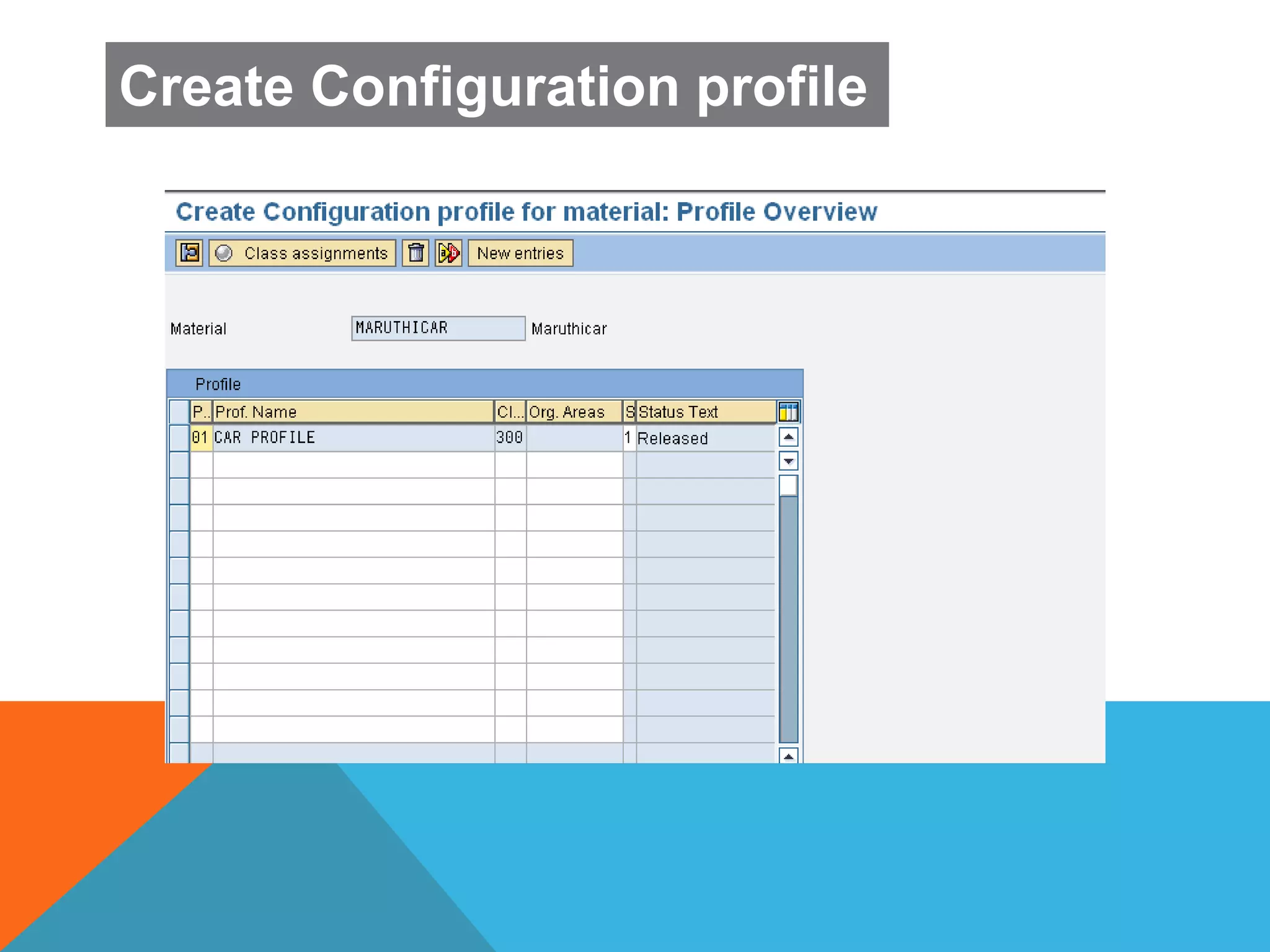Image resolution: width=1270 pixels, height=952 pixels.
Task: Open the table column settings icon
Action: coord(788,412)
